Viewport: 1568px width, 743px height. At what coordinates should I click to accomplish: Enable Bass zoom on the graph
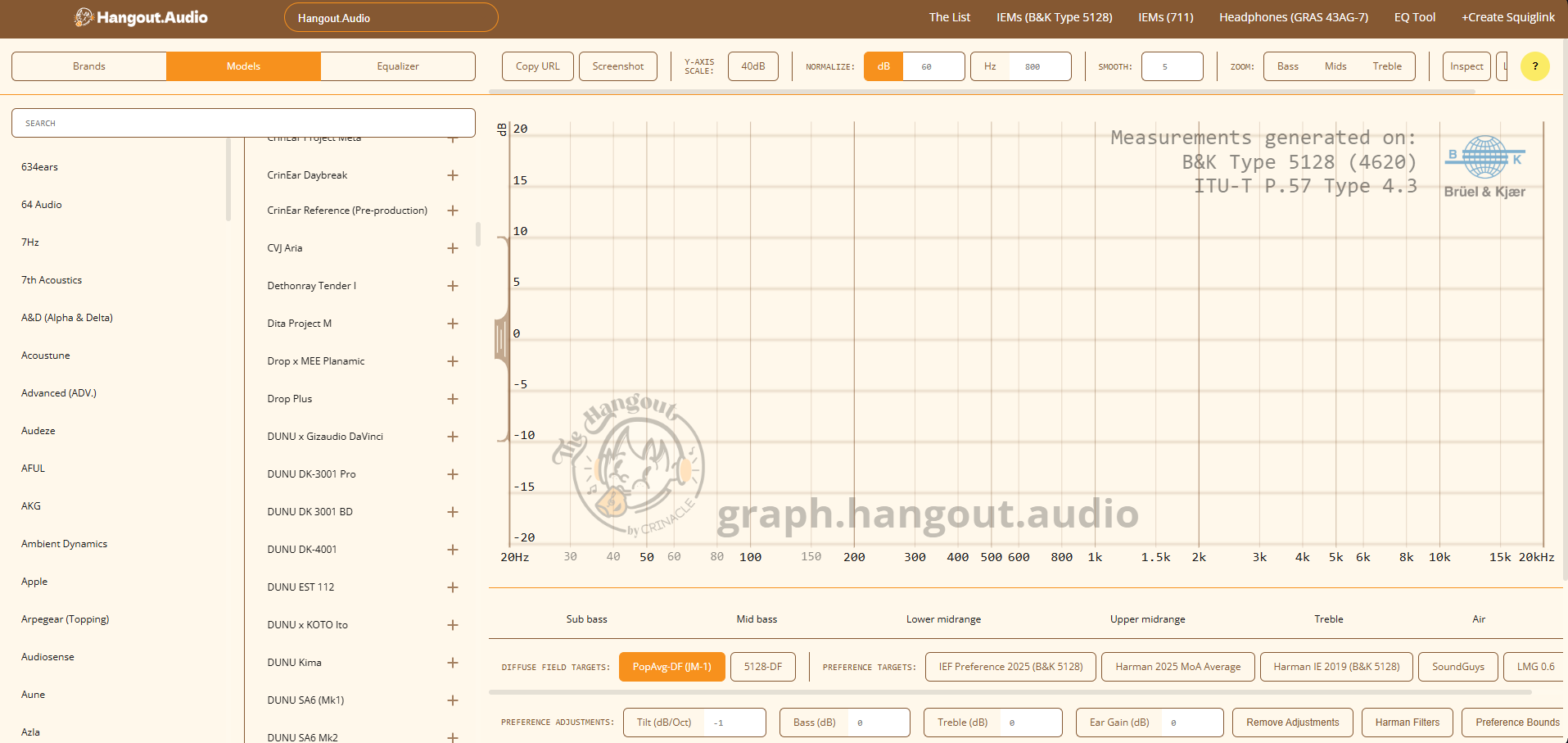point(1287,66)
